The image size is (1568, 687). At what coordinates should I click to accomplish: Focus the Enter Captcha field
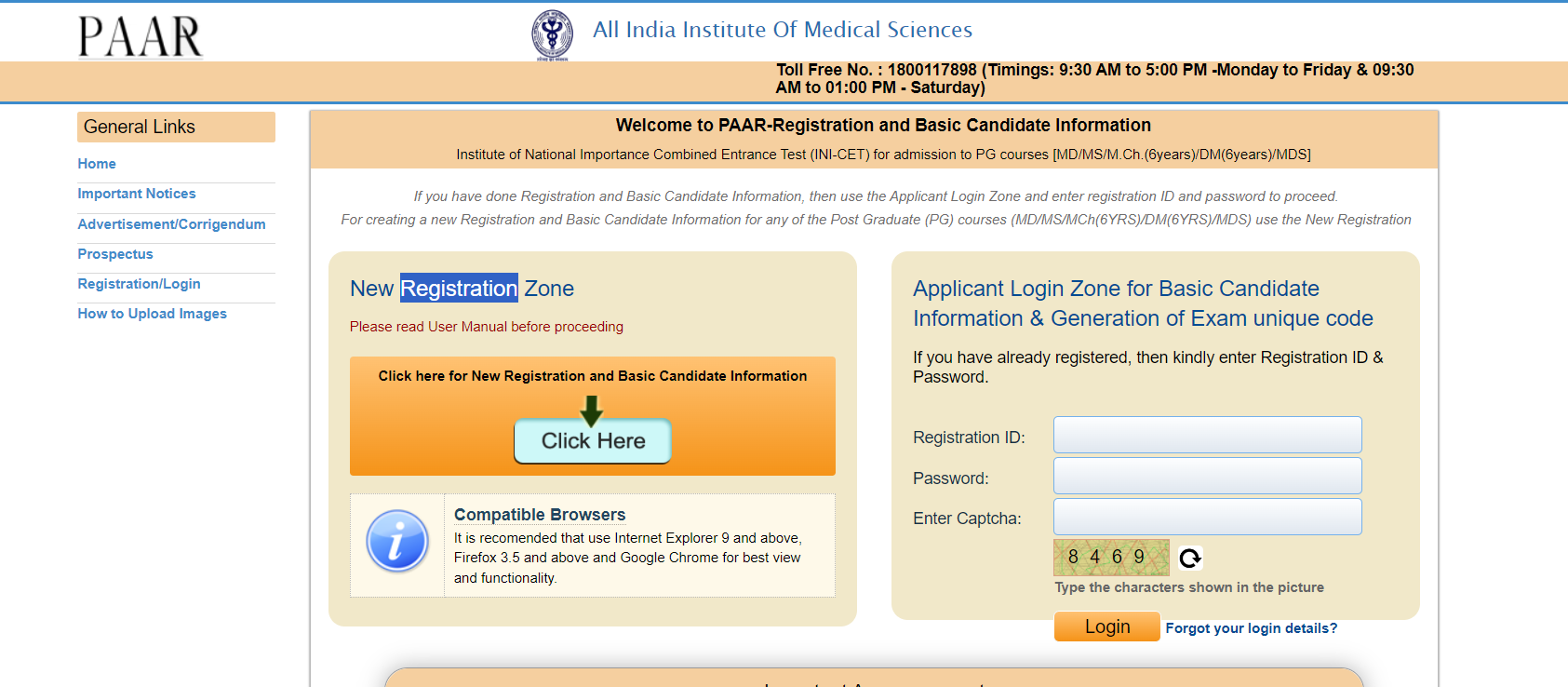tap(1208, 517)
